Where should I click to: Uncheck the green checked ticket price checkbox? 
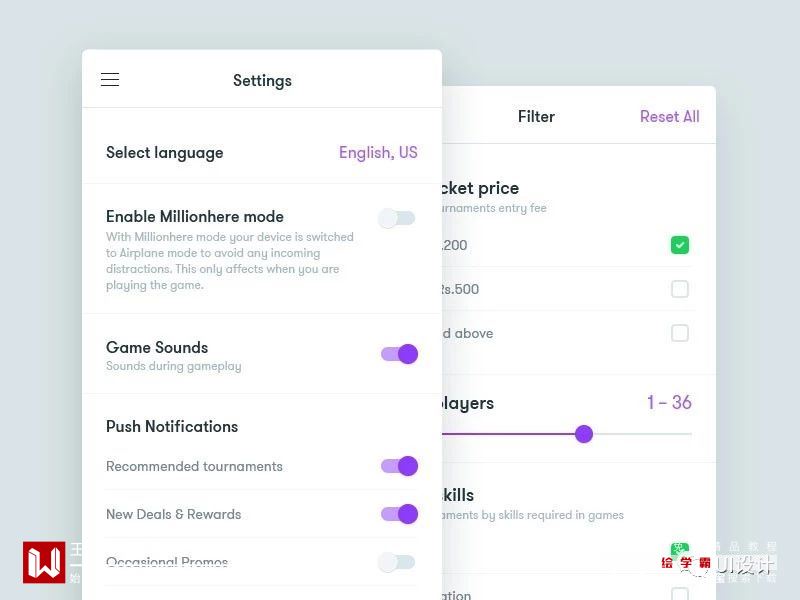(x=680, y=245)
